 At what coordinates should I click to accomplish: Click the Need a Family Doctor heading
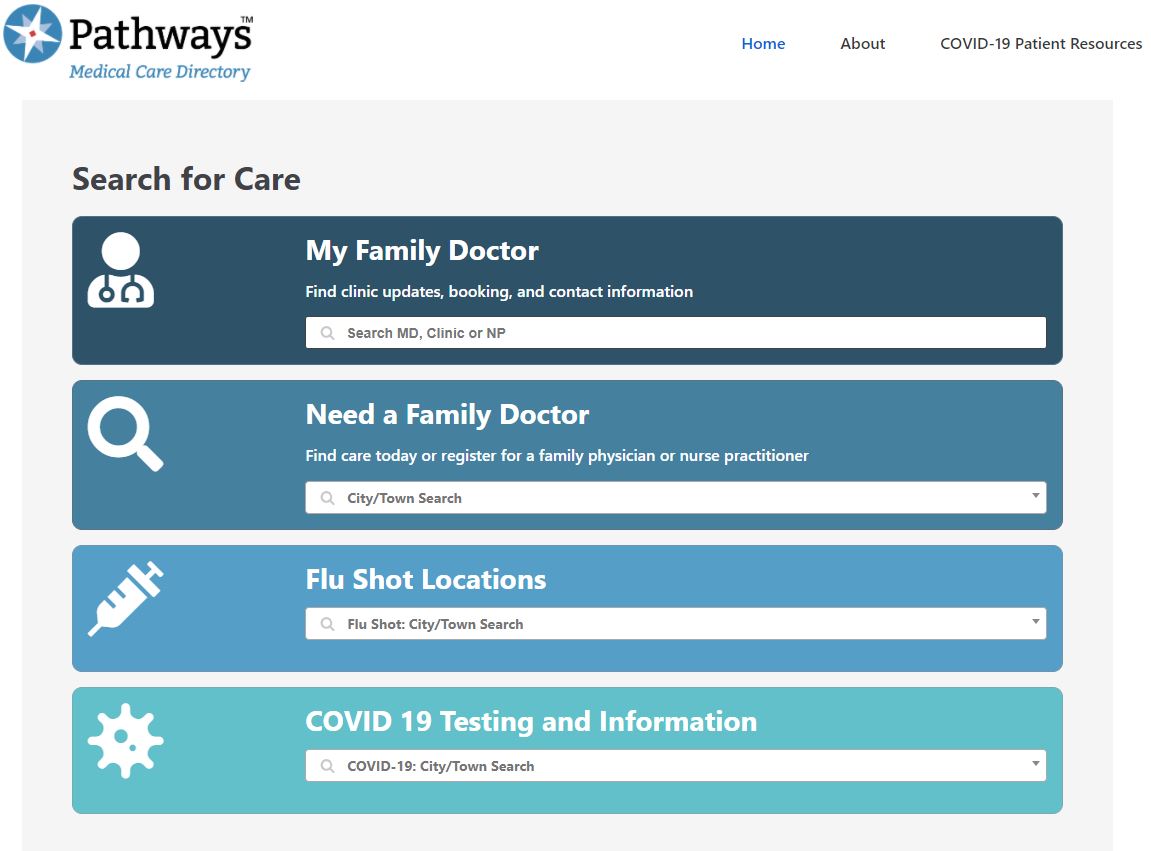[x=447, y=415]
